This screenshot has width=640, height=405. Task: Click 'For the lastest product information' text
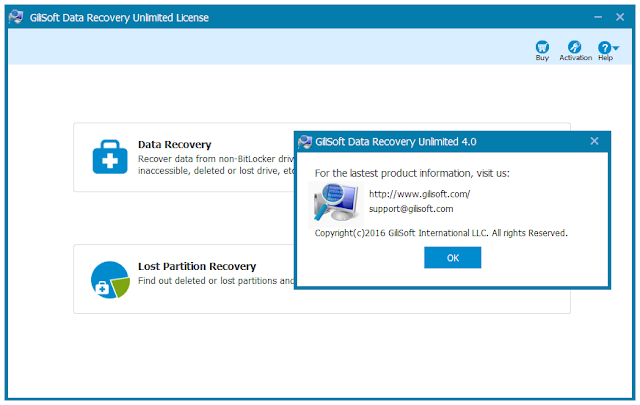coord(394,174)
